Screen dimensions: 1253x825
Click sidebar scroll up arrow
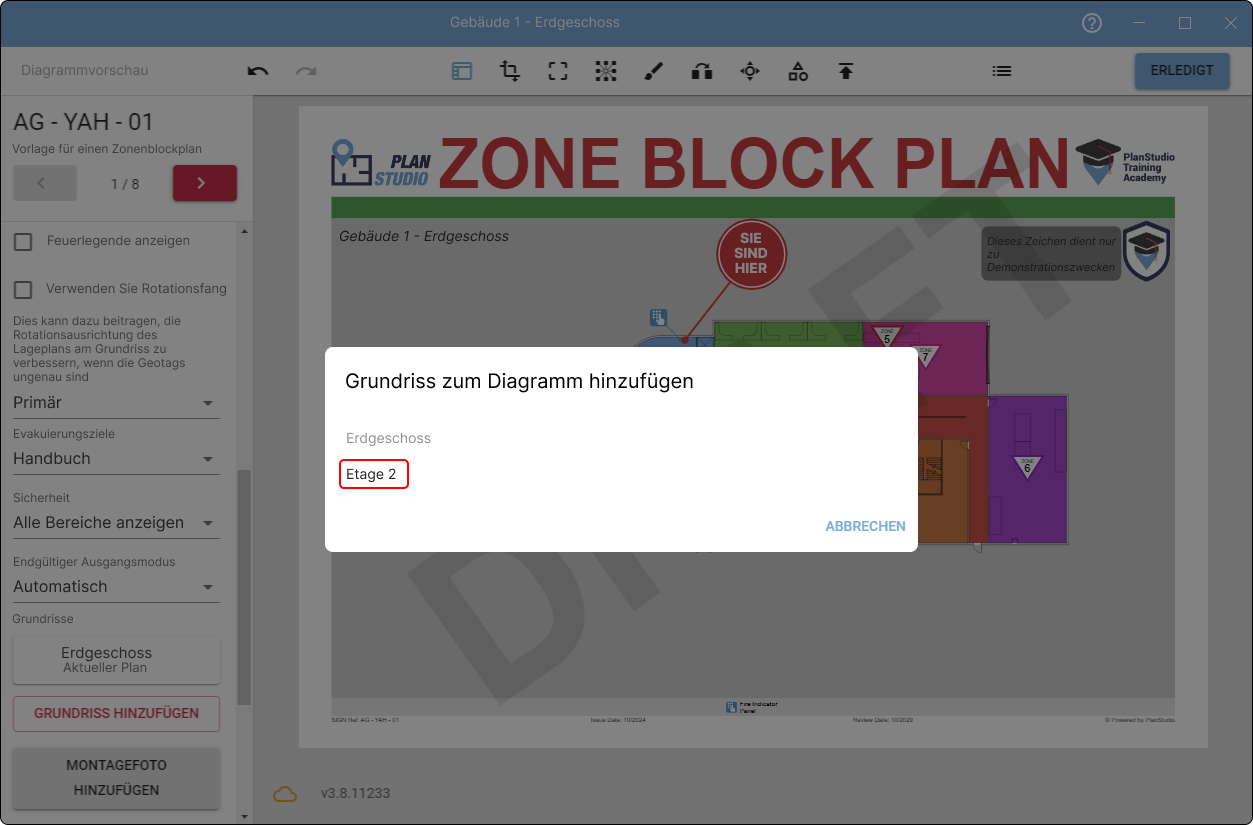(244, 231)
